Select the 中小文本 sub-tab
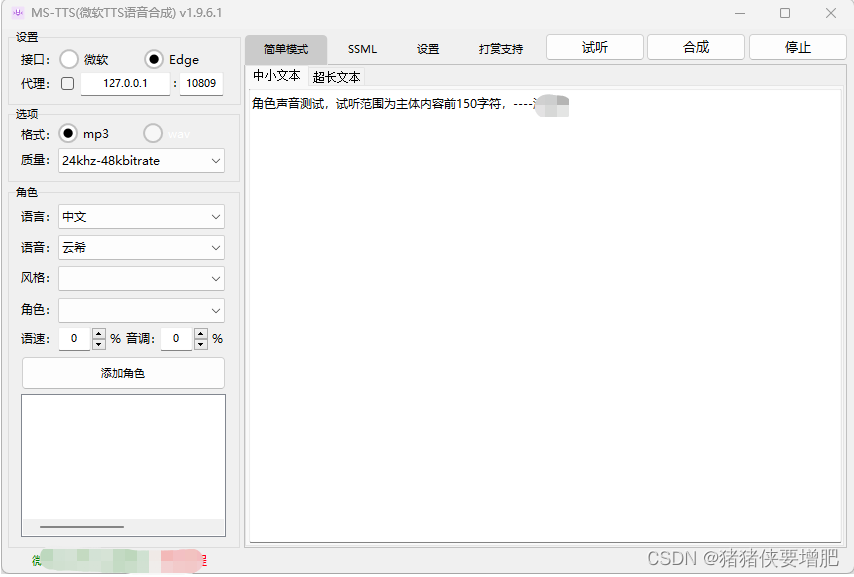This screenshot has width=854, height=577. 277,76
